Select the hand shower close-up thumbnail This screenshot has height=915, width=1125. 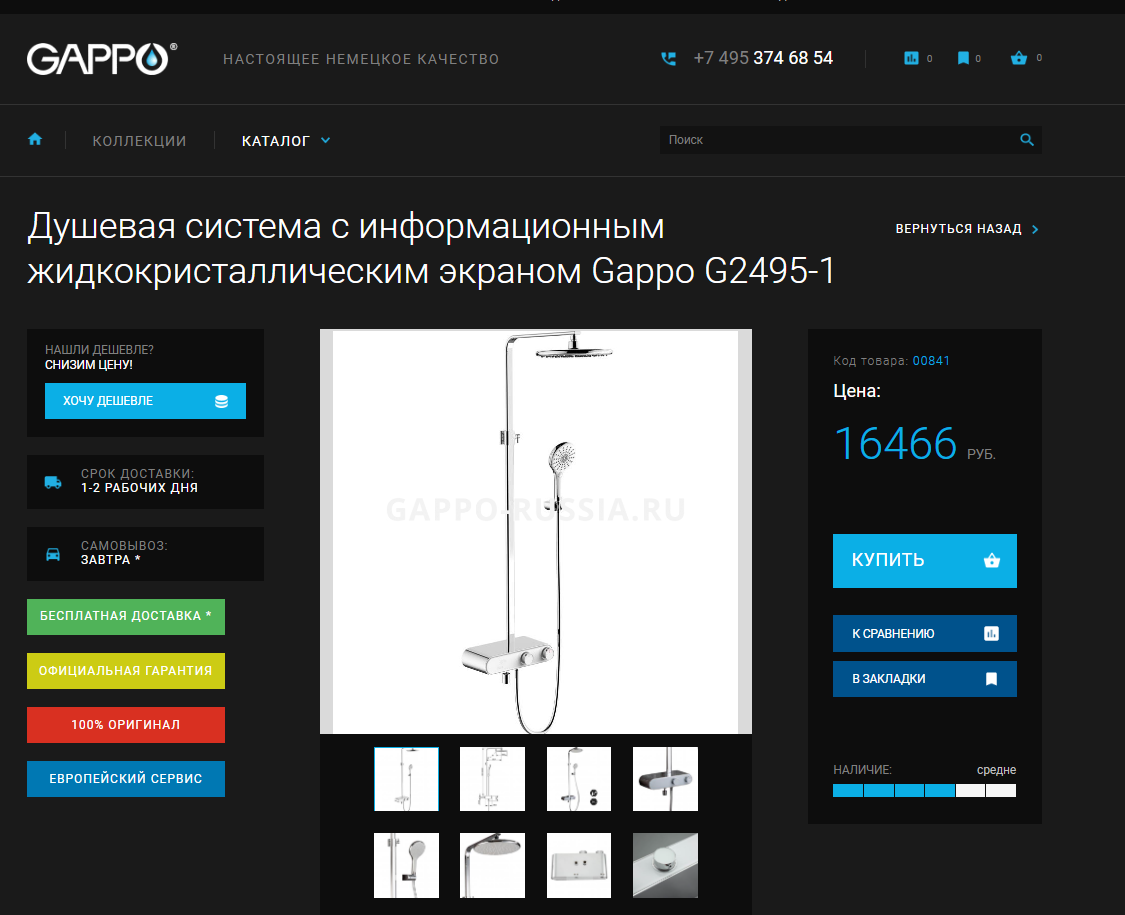click(406, 865)
